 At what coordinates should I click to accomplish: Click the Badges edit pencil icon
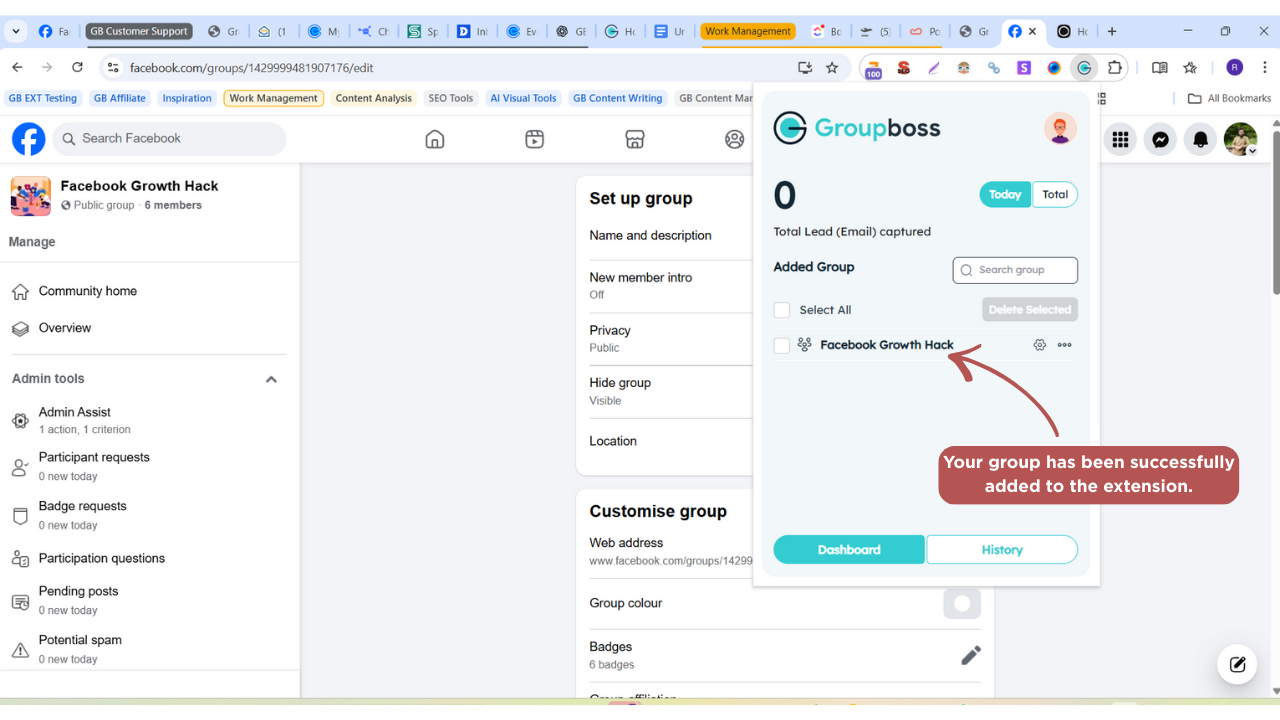[970, 655]
